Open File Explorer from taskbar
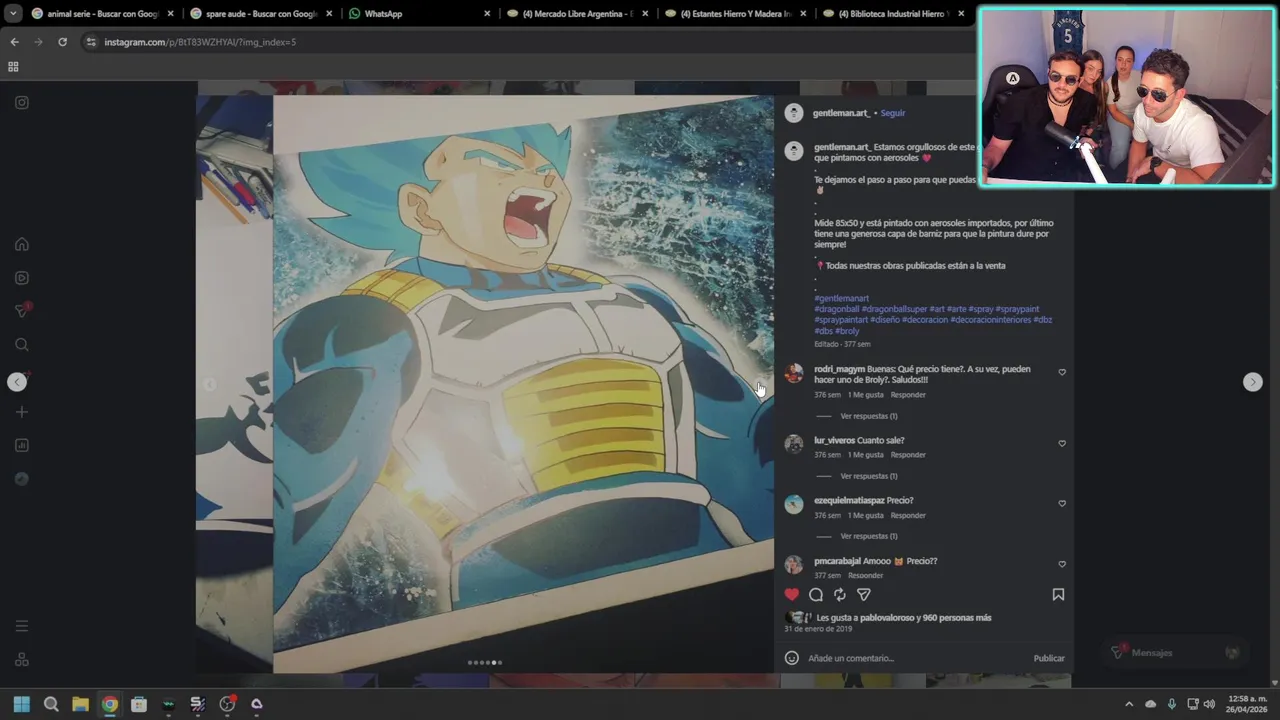Image resolution: width=1280 pixels, height=720 pixels. (x=80, y=704)
